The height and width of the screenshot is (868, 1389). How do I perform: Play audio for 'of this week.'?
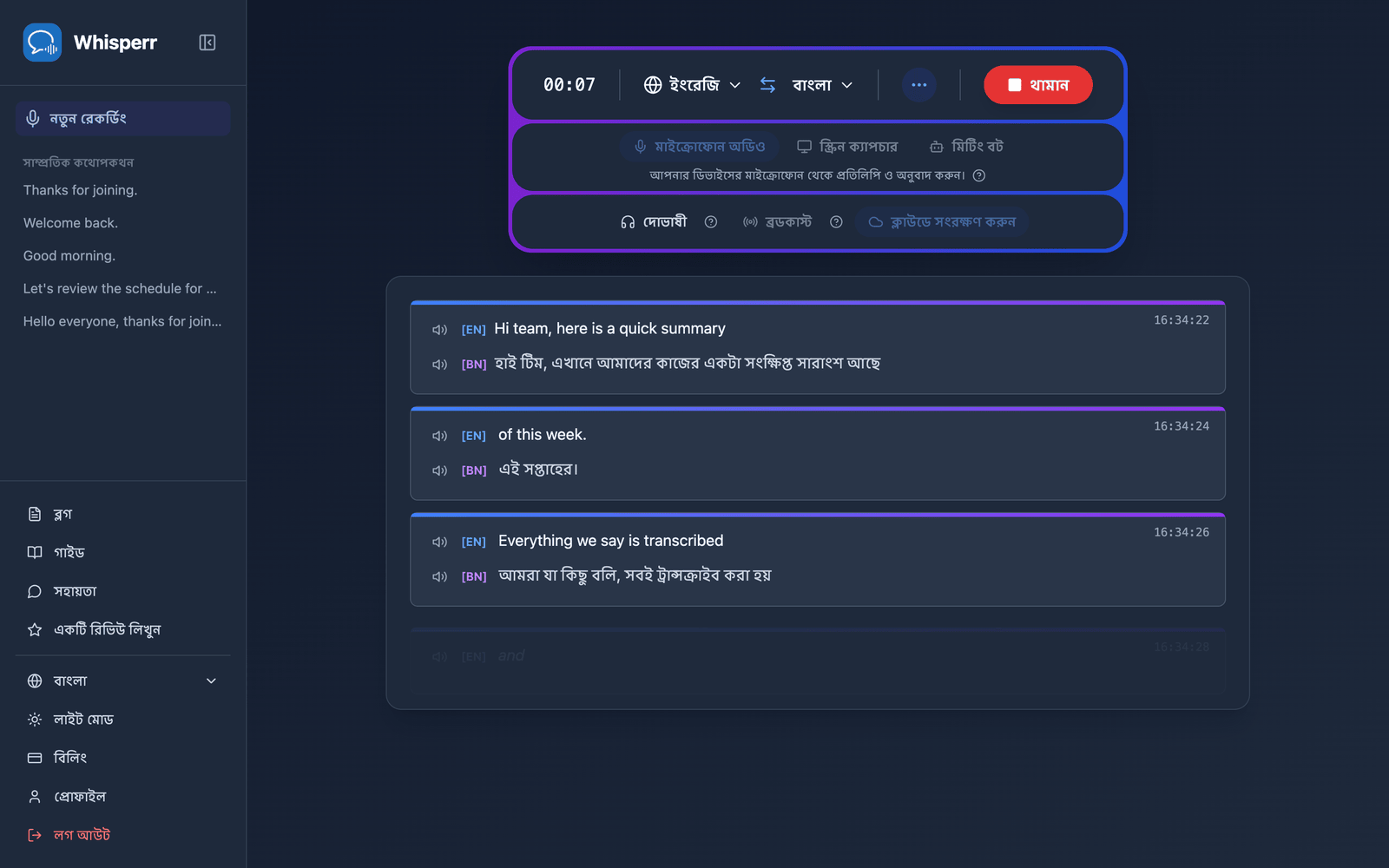tap(440, 436)
